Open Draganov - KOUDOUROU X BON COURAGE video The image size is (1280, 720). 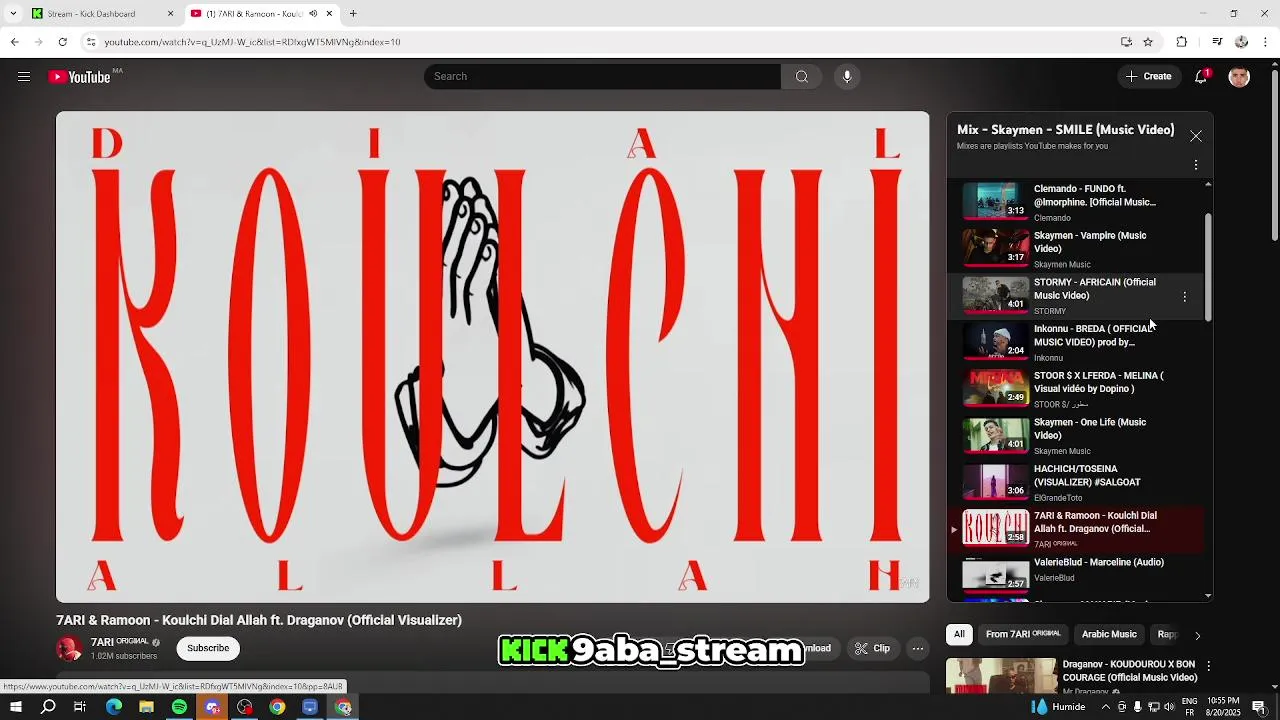[x=1130, y=670]
